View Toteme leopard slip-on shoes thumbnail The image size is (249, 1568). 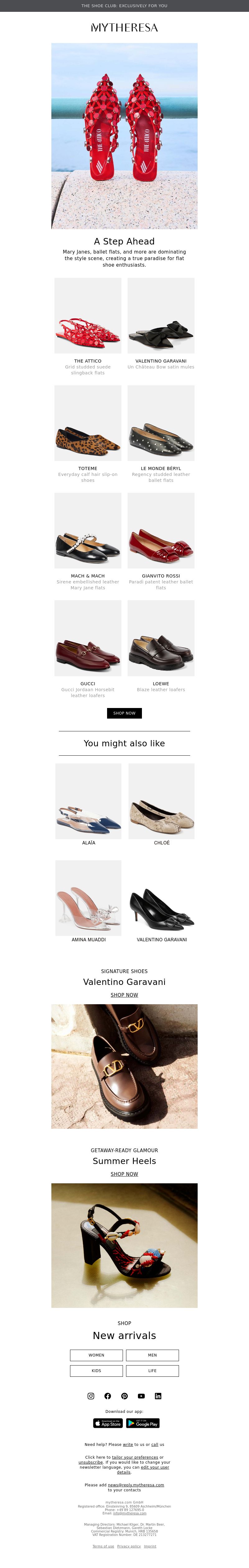(x=88, y=423)
